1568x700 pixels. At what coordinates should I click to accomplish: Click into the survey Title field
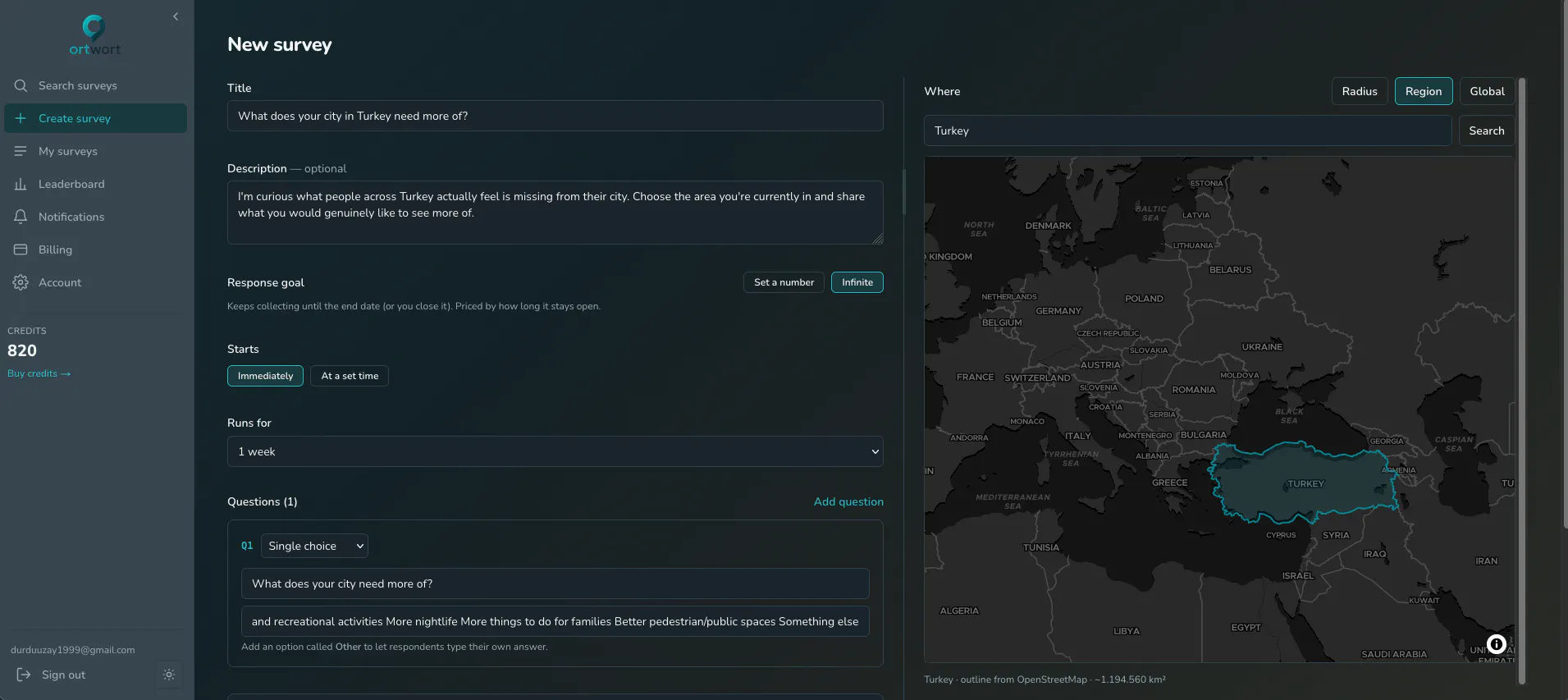tap(555, 116)
